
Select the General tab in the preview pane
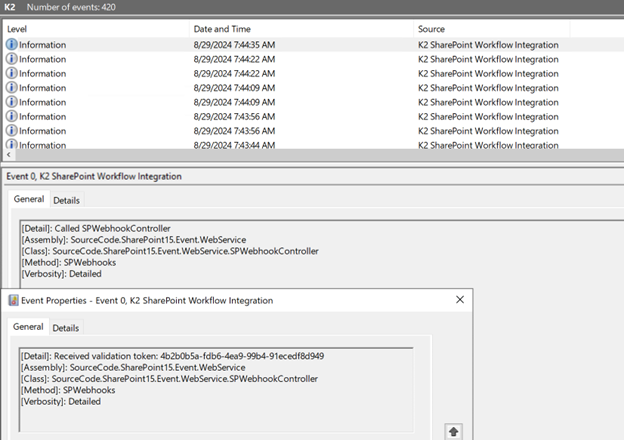(x=29, y=200)
